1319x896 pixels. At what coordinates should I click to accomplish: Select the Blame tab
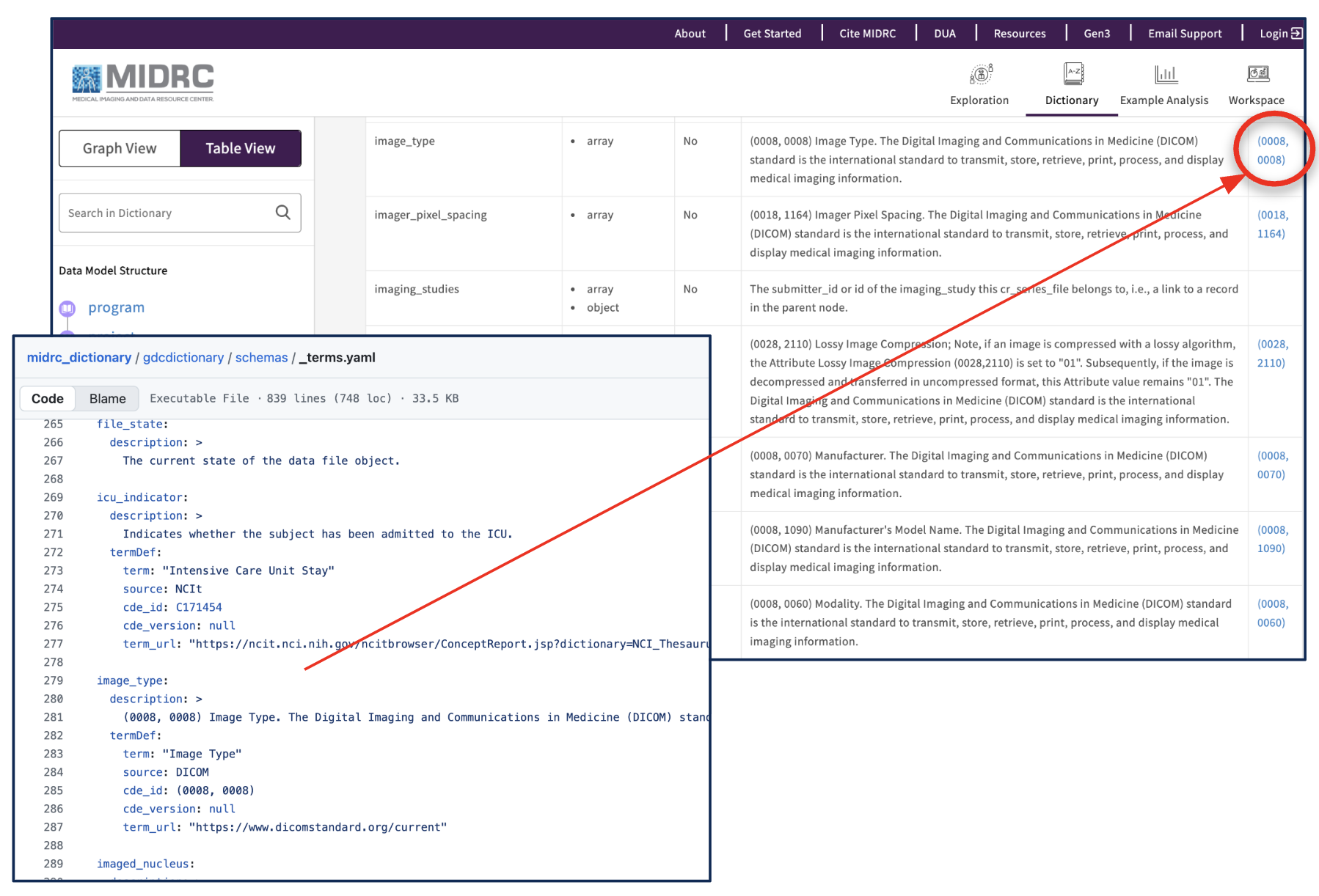108,398
